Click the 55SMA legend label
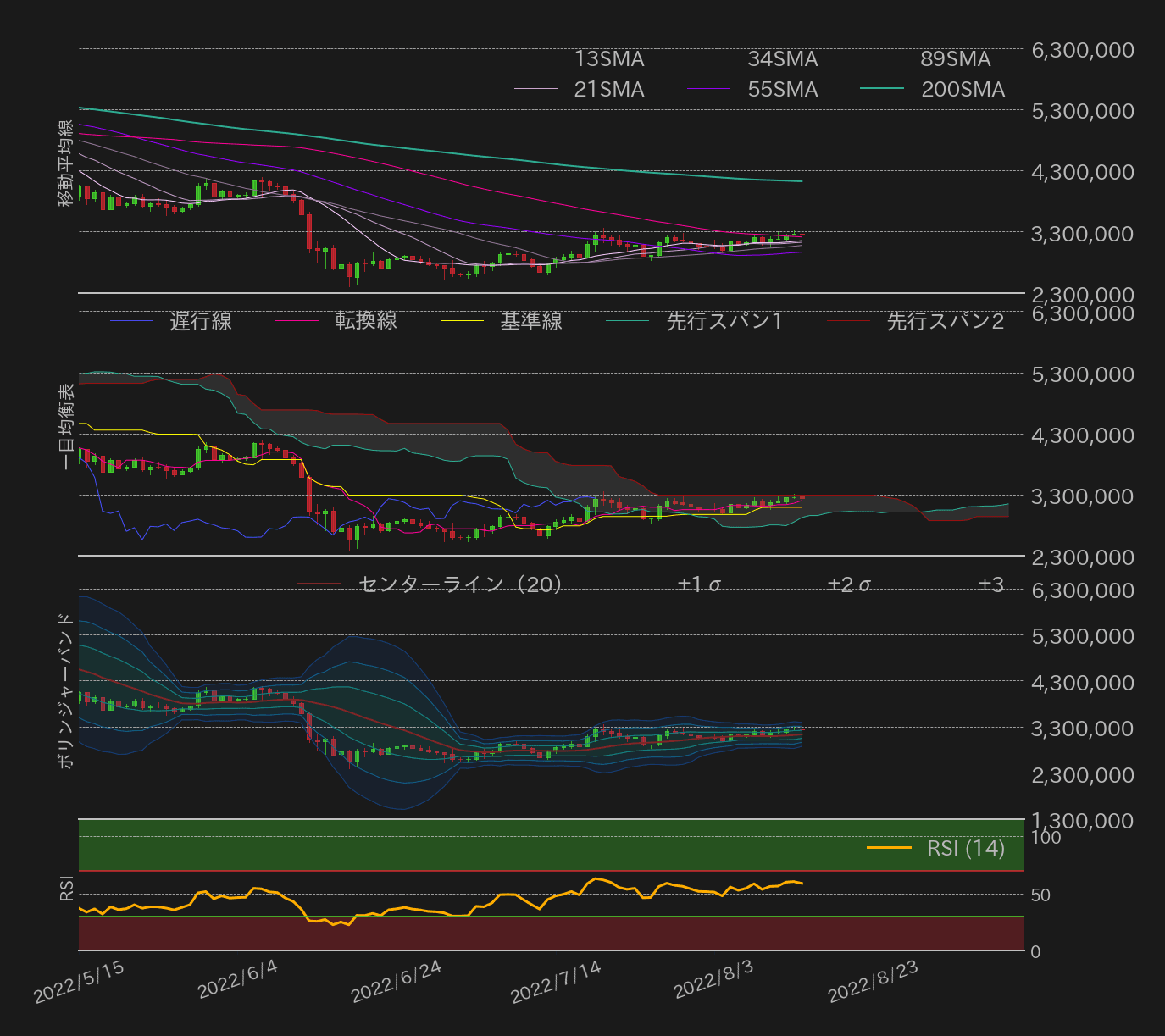 [782, 90]
